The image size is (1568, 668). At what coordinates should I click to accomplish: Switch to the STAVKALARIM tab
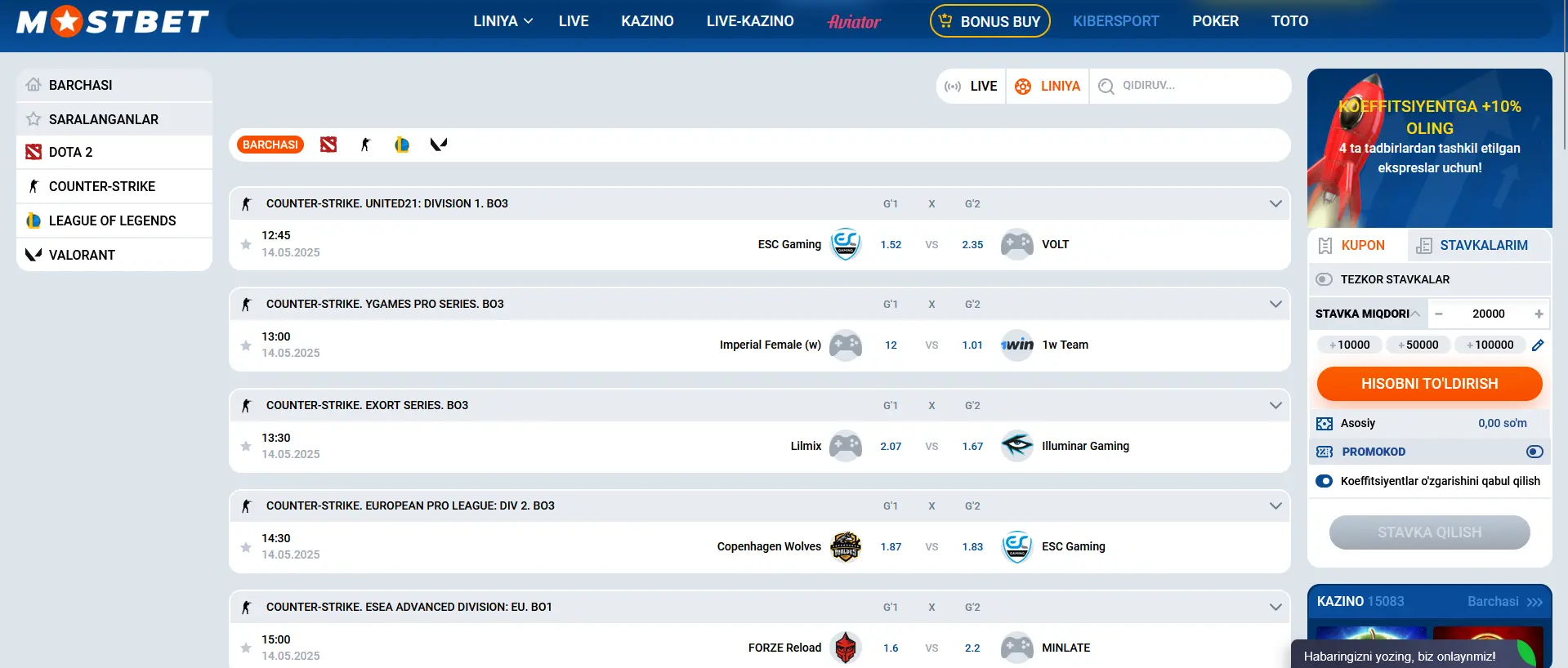point(1480,245)
